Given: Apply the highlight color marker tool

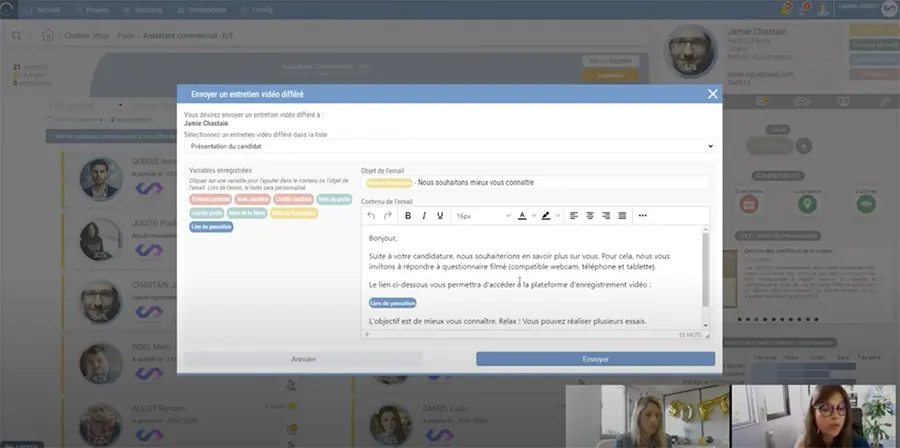Looking at the screenshot, I should coord(546,216).
